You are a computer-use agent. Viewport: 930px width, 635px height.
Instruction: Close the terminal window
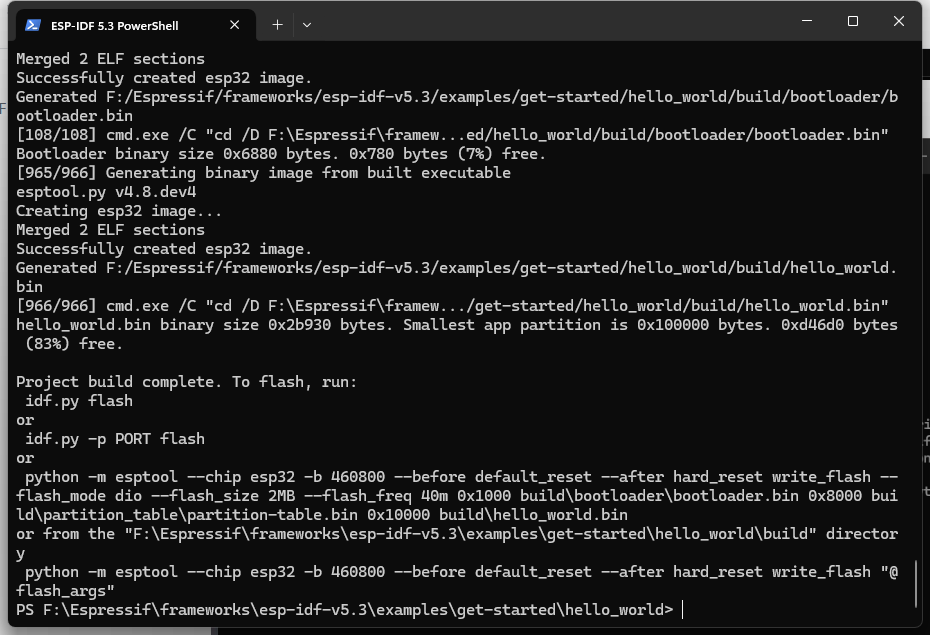coord(899,21)
